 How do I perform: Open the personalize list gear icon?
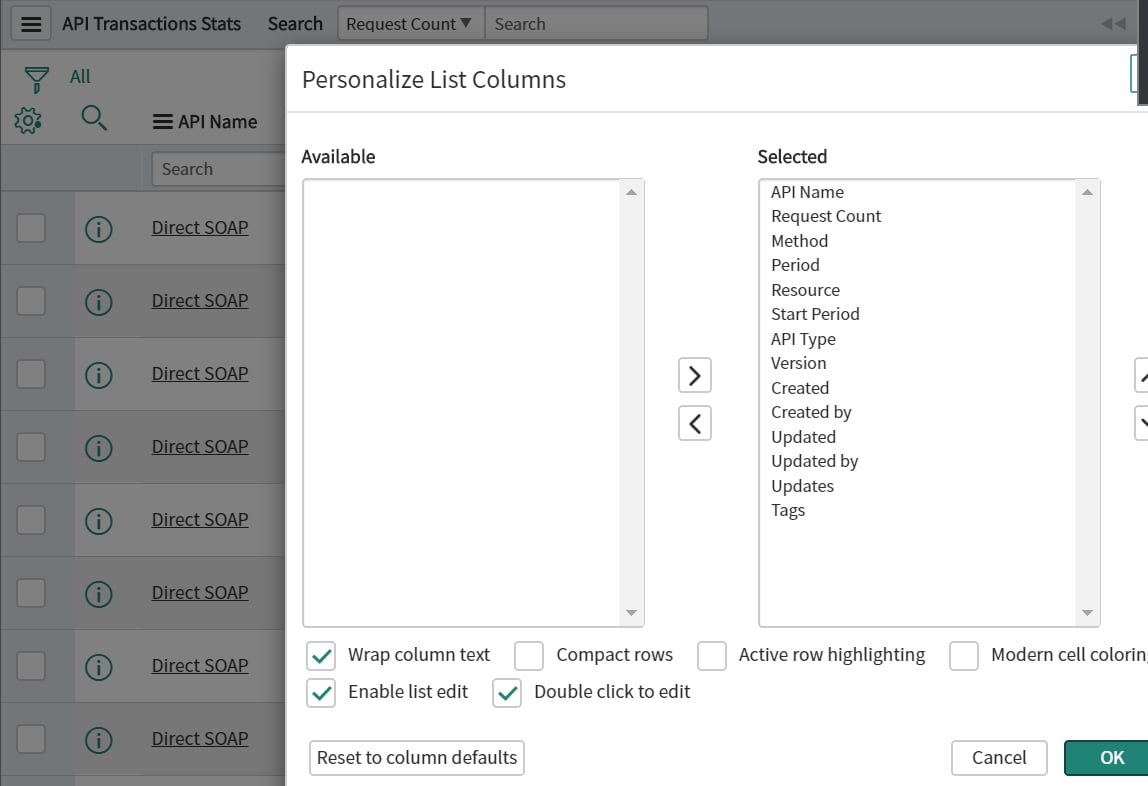click(28, 120)
